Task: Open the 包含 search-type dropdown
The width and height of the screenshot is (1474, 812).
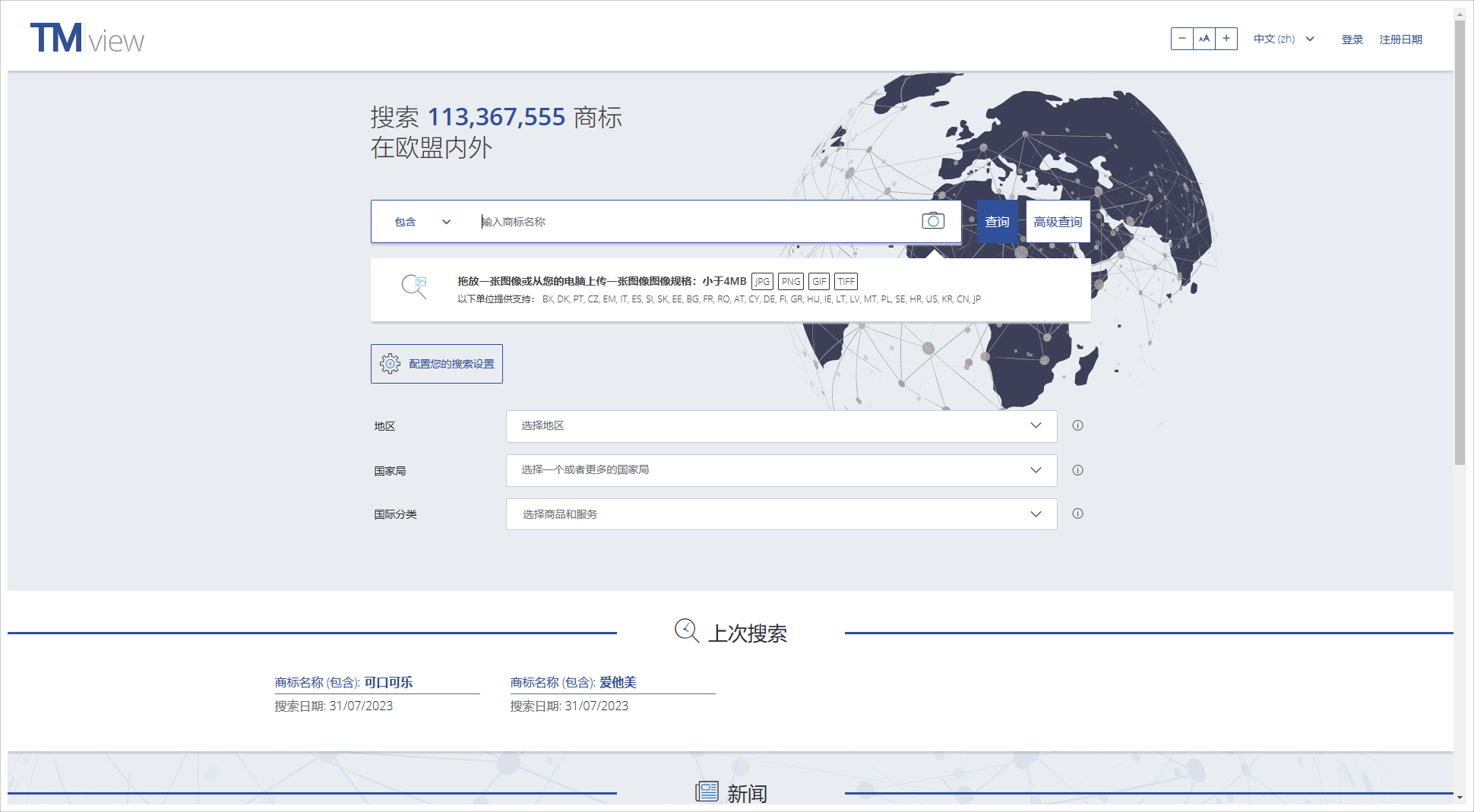Action: [422, 222]
